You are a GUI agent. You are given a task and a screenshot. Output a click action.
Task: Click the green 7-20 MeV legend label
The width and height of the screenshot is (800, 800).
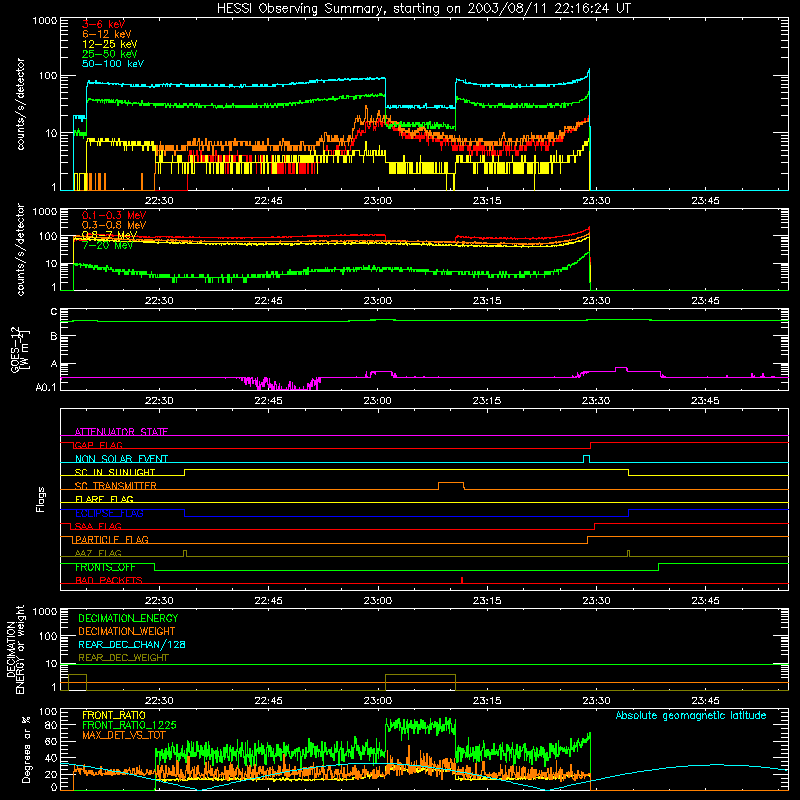(107, 245)
